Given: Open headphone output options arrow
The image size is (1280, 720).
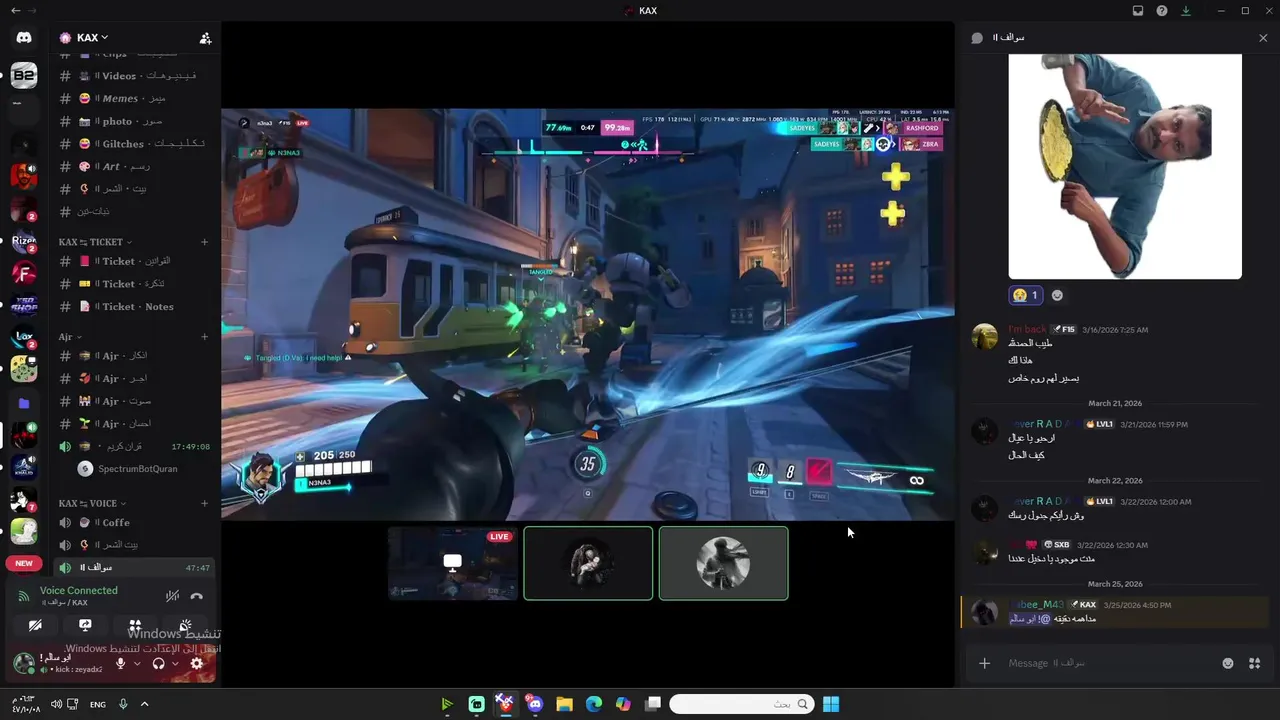Looking at the screenshot, I should [175, 663].
